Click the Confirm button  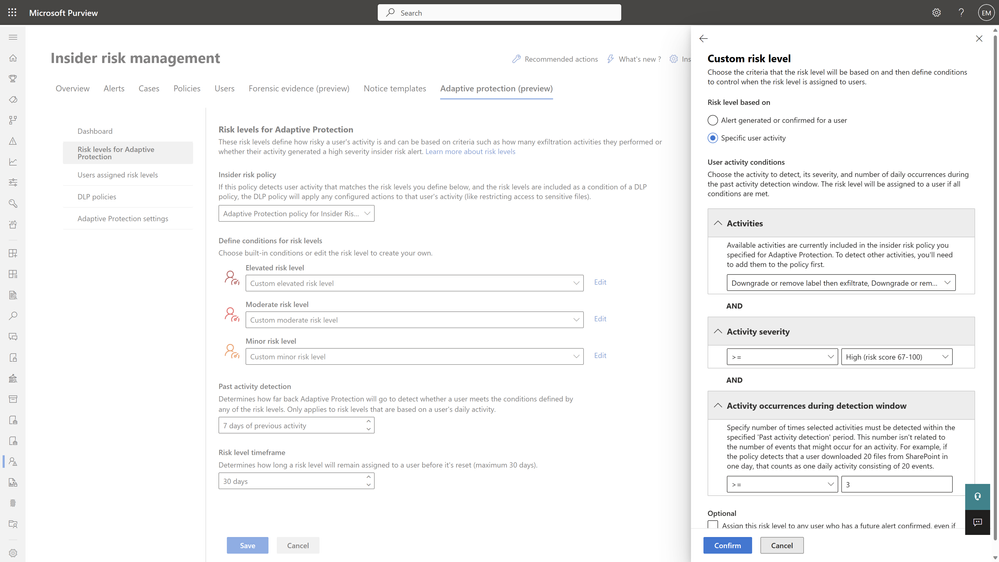pos(727,545)
